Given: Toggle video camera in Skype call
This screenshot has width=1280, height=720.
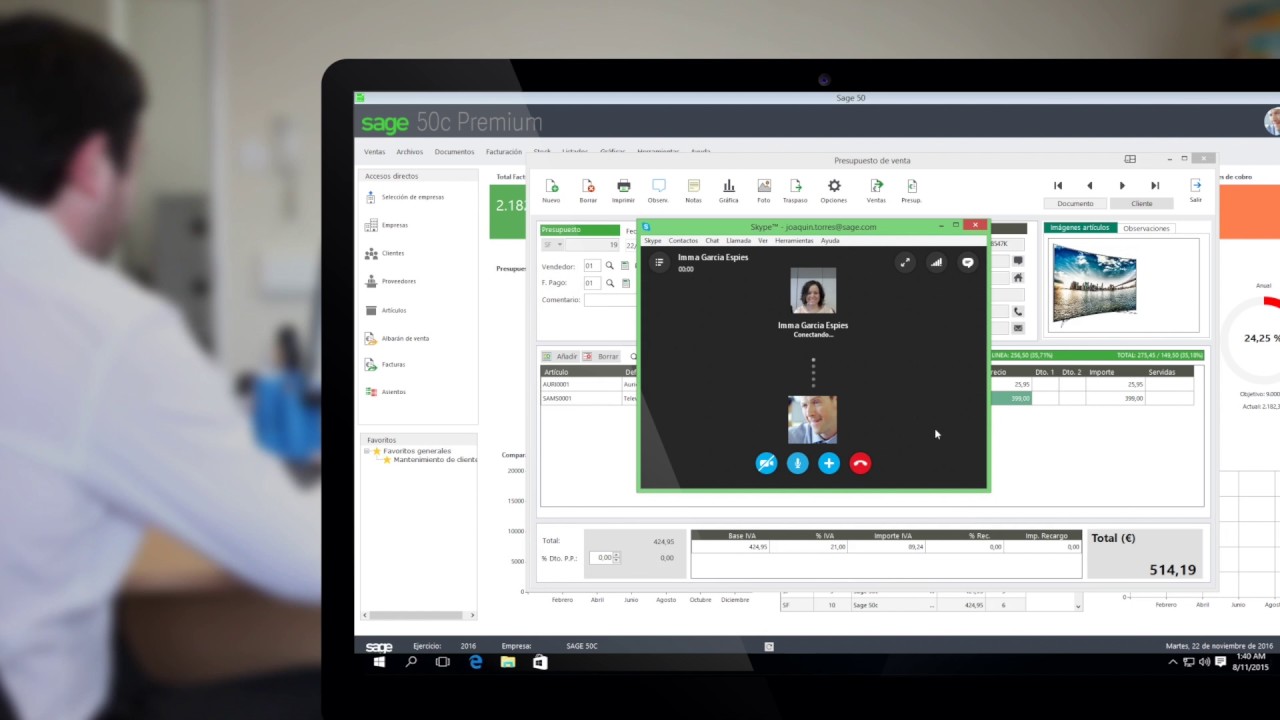Looking at the screenshot, I should (766, 463).
